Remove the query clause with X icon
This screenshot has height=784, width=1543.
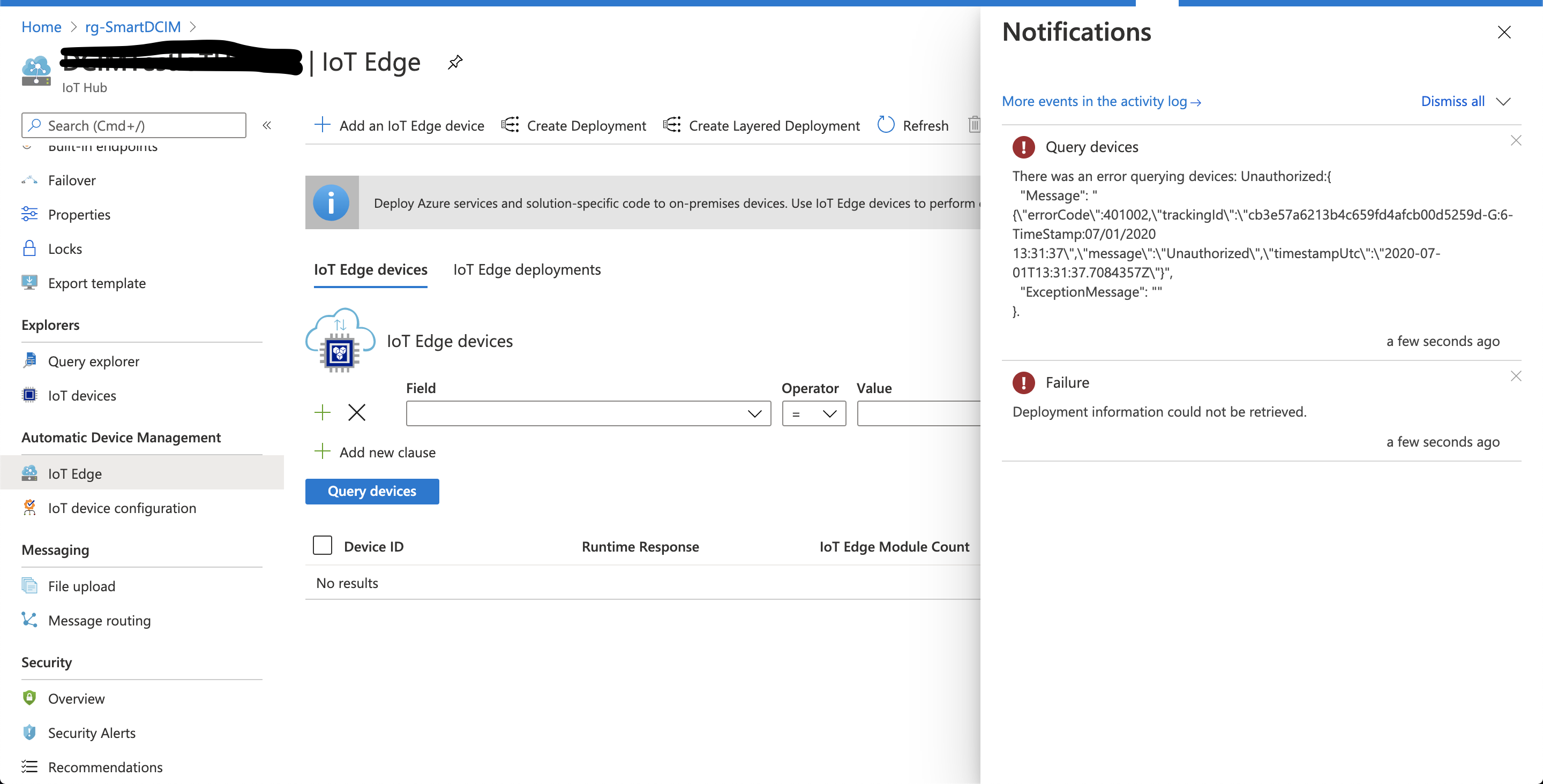tap(357, 412)
